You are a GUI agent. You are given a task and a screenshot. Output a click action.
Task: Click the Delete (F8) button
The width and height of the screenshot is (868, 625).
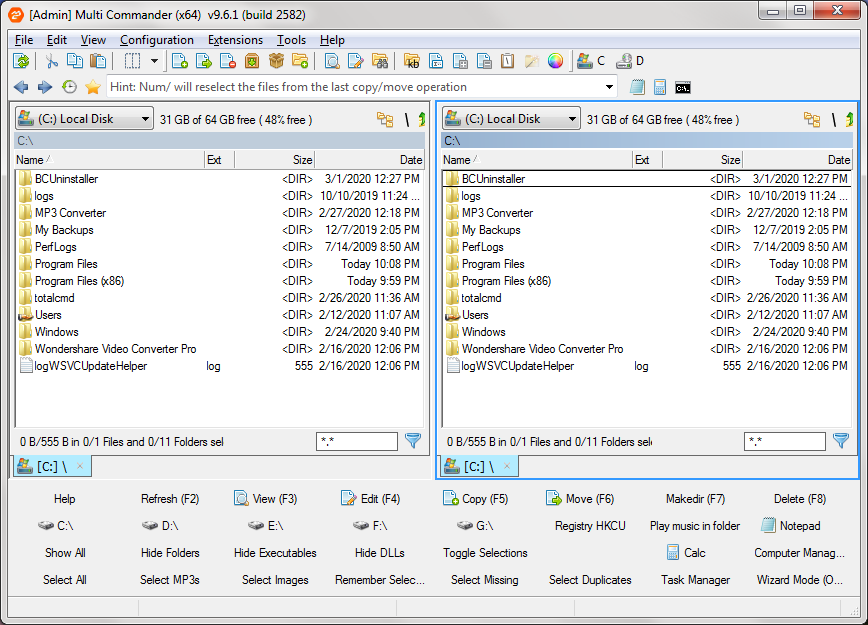pyautogui.click(x=800, y=499)
